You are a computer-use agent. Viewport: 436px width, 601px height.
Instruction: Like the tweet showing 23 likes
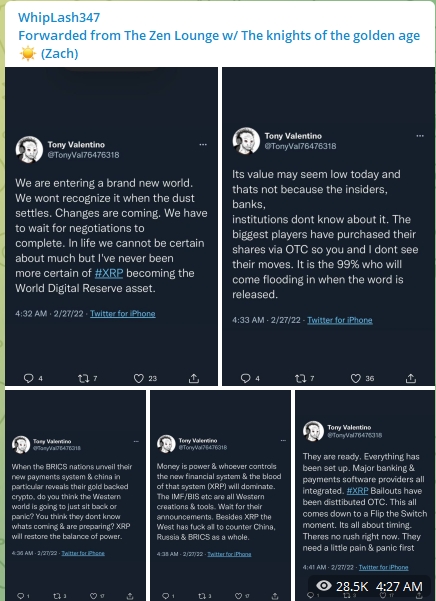pyautogui.click(x=138, y=378)
